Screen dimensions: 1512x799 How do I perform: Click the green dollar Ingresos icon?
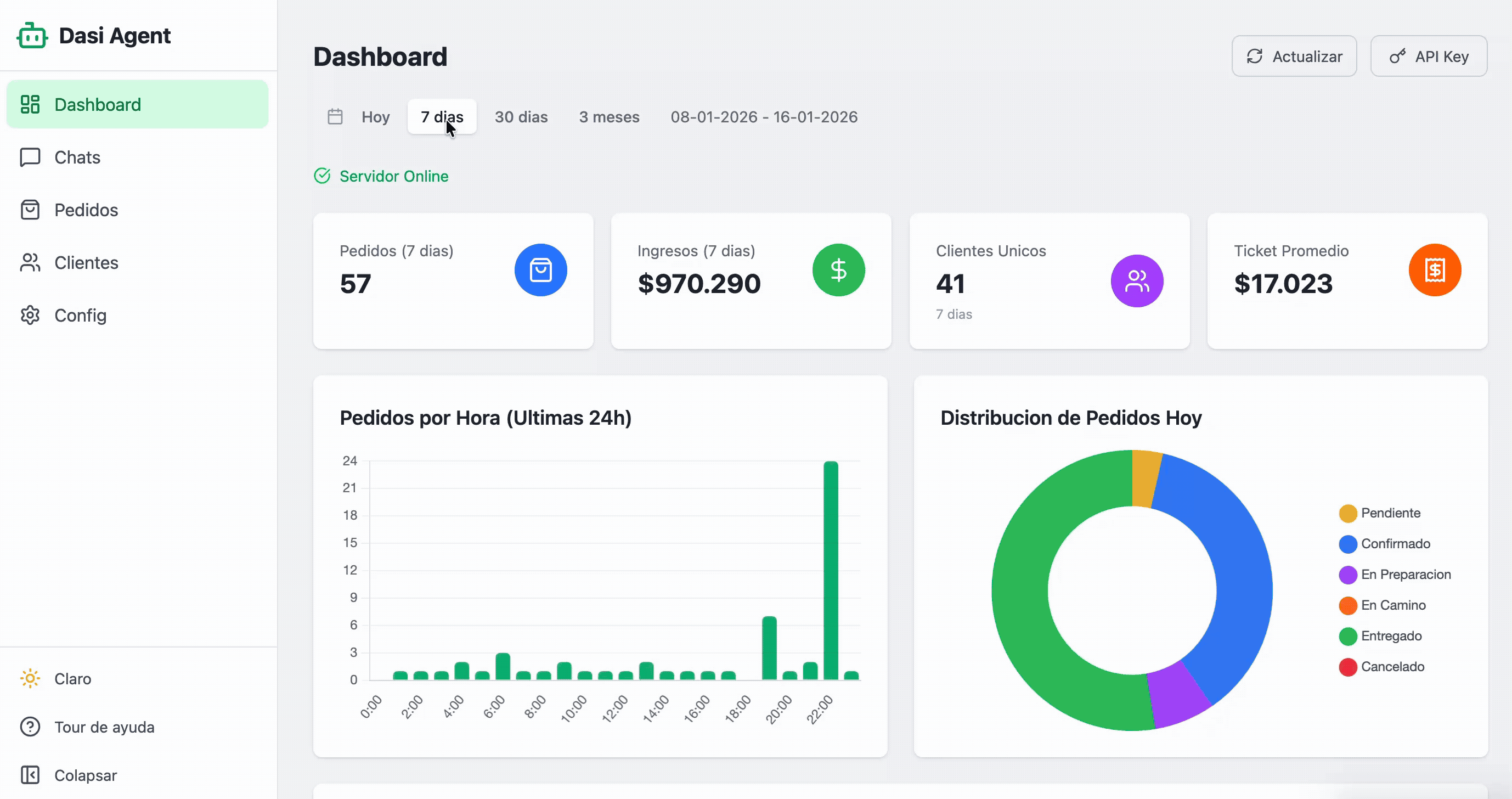tap(838, 270)
